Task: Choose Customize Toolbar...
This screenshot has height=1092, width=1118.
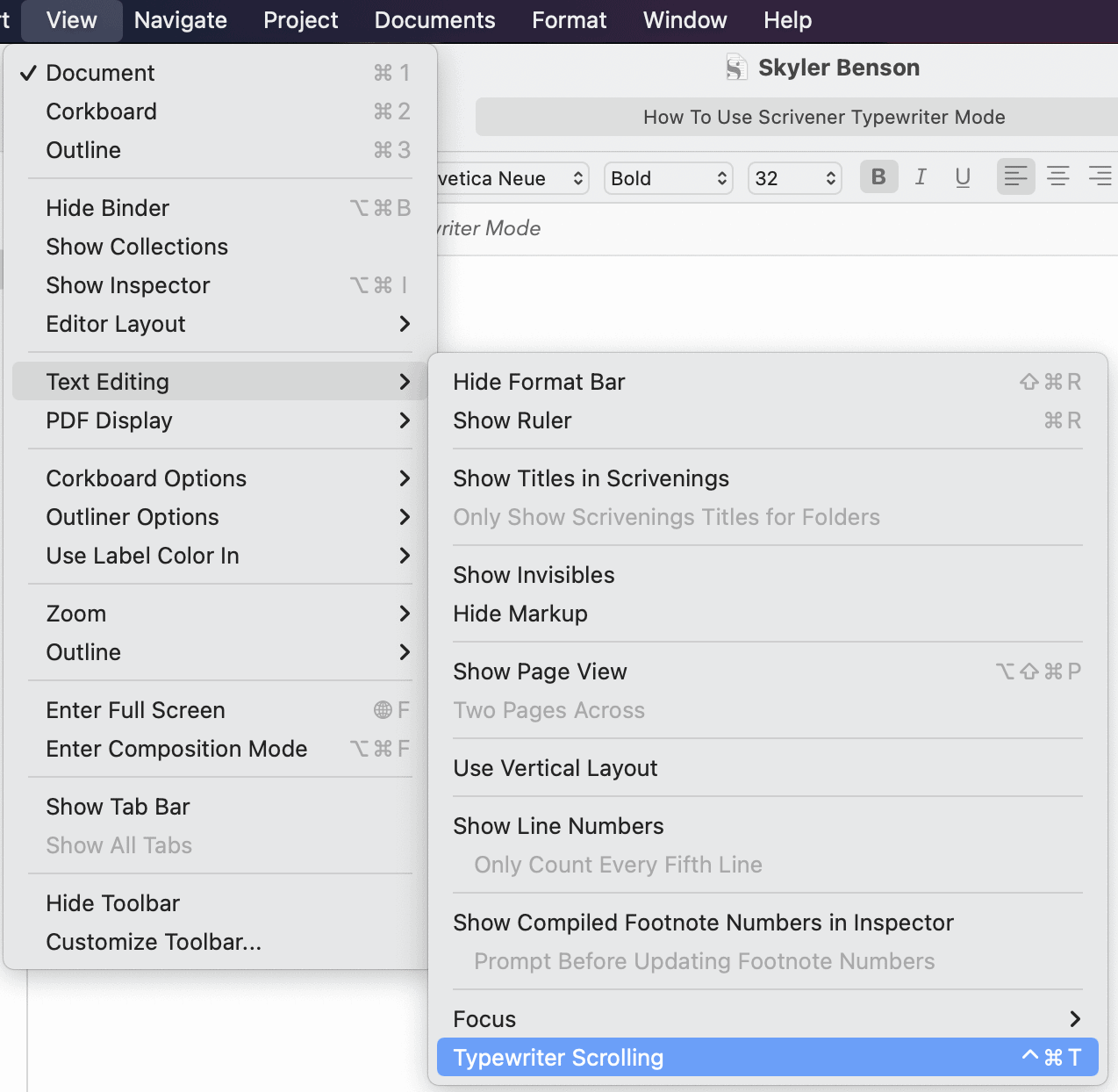Action: [220, 942]
